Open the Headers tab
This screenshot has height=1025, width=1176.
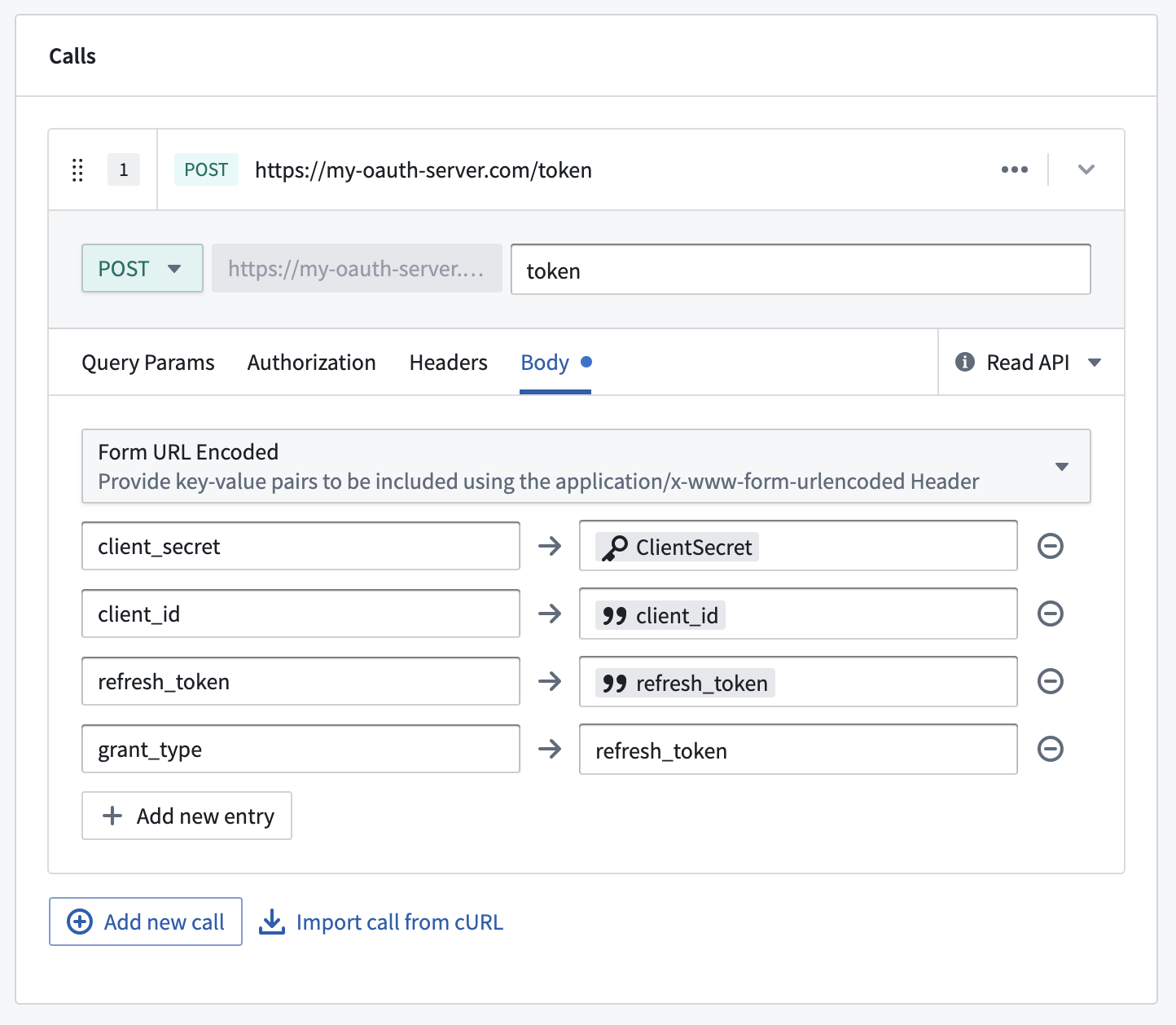[449, 363]
